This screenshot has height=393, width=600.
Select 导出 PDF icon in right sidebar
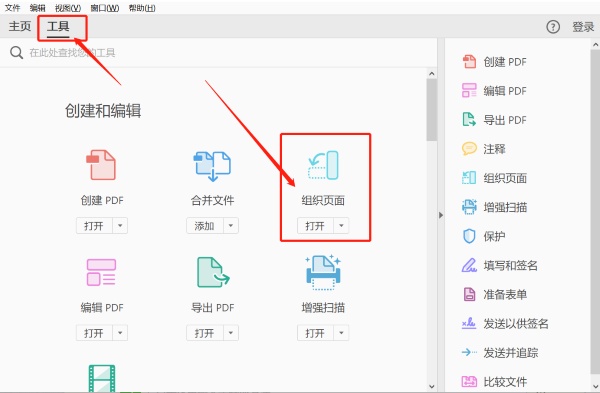(469, 120)
